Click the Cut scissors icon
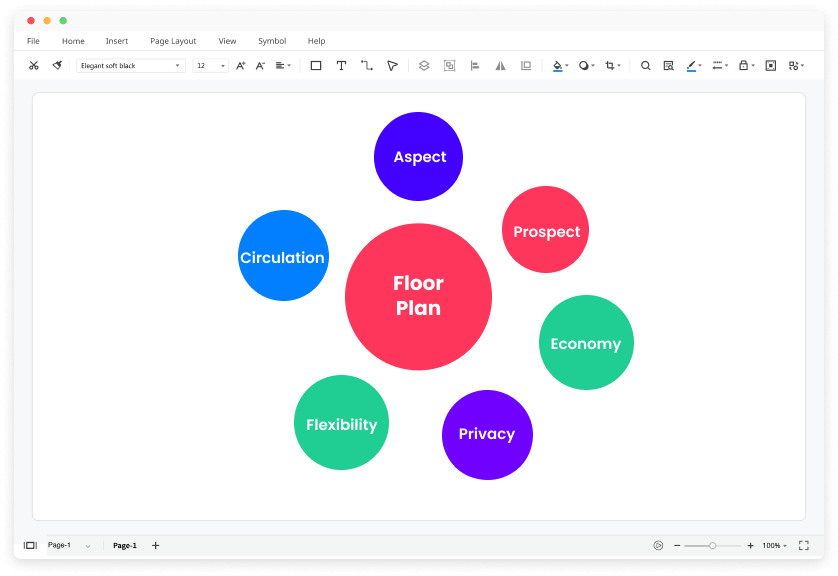Viewport: 838px width, 576px height. pos(33,66)
